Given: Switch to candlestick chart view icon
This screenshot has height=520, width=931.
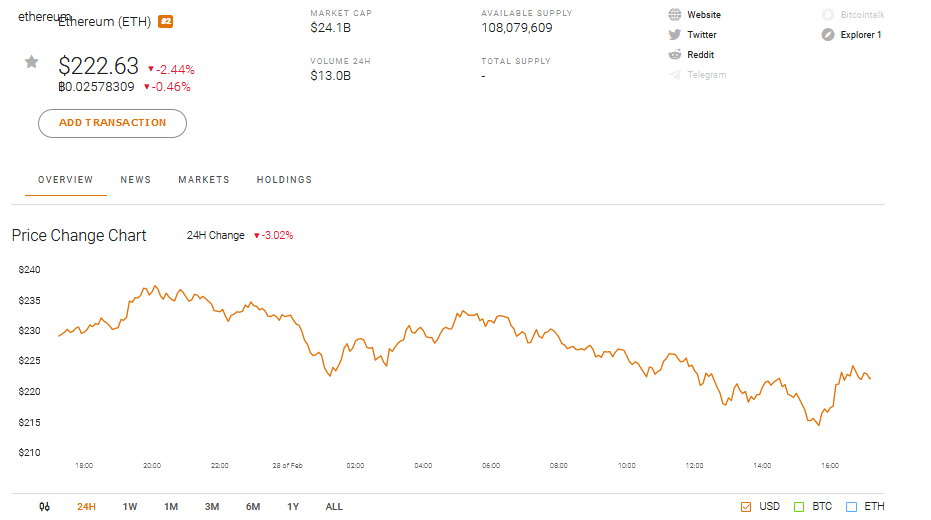Looking at the screenshot, I should 44,507.
